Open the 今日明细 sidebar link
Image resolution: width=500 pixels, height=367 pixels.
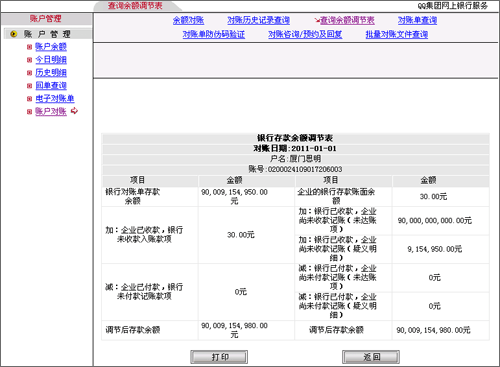pyautogui.click(x=51, y=60)
